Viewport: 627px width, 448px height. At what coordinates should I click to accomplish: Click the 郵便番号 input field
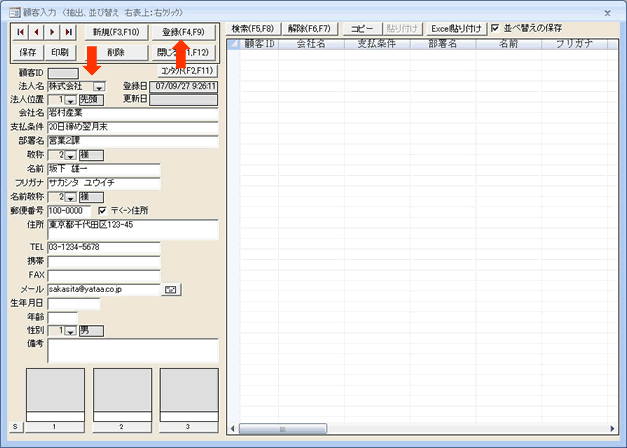pos(69,211)
